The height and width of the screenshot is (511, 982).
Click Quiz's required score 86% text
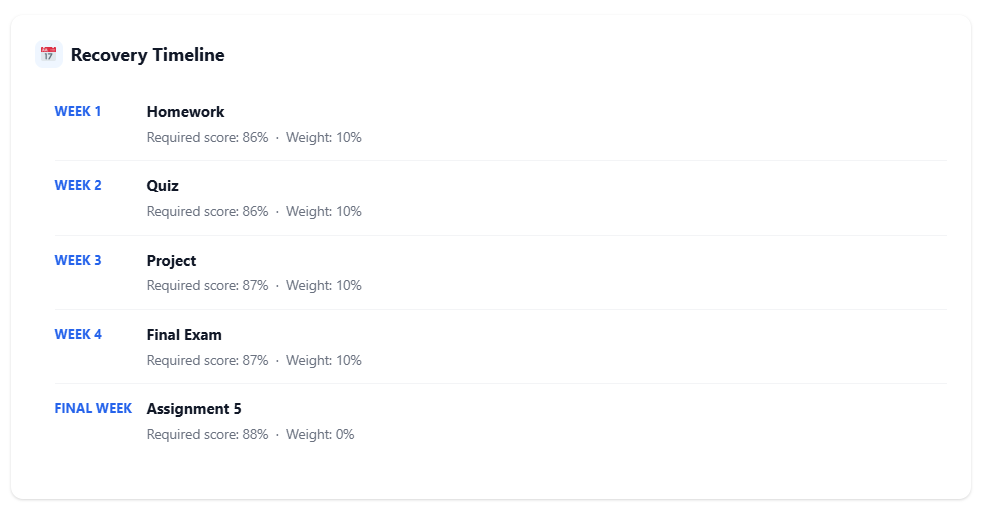click(207, 212)
